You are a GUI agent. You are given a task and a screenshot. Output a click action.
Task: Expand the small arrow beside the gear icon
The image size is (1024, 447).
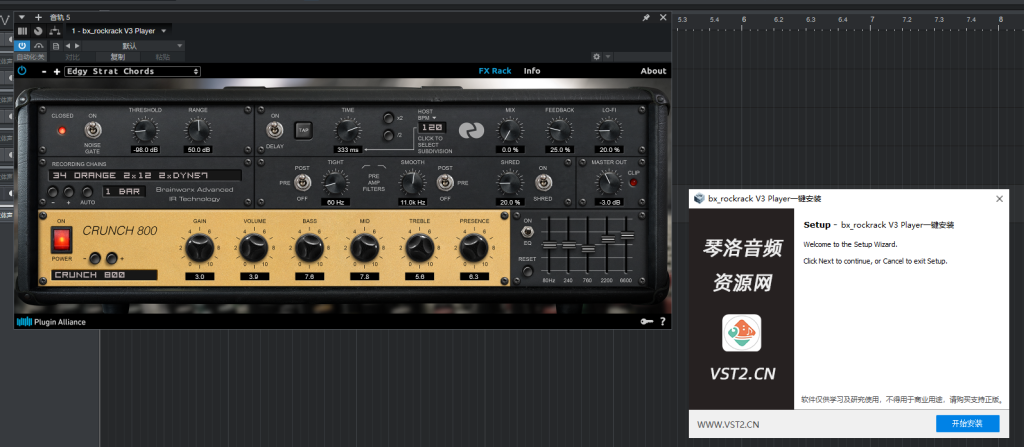click(x=608, y=57)
